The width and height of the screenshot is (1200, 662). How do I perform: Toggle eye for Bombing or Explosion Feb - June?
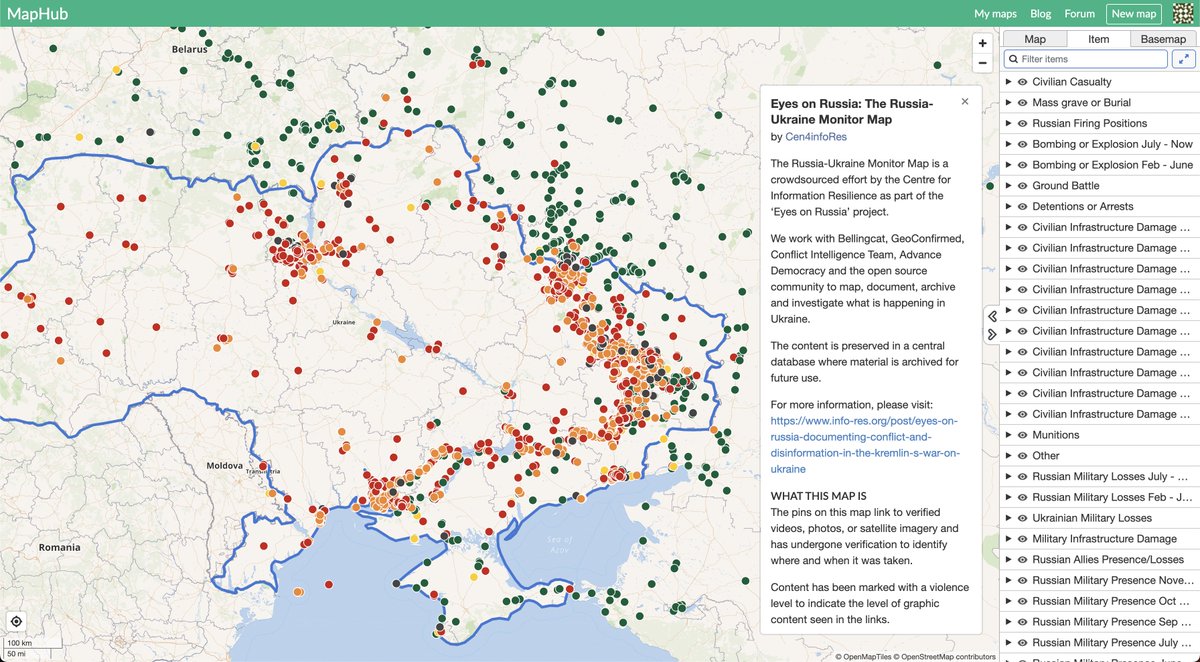pos(1023,165)
